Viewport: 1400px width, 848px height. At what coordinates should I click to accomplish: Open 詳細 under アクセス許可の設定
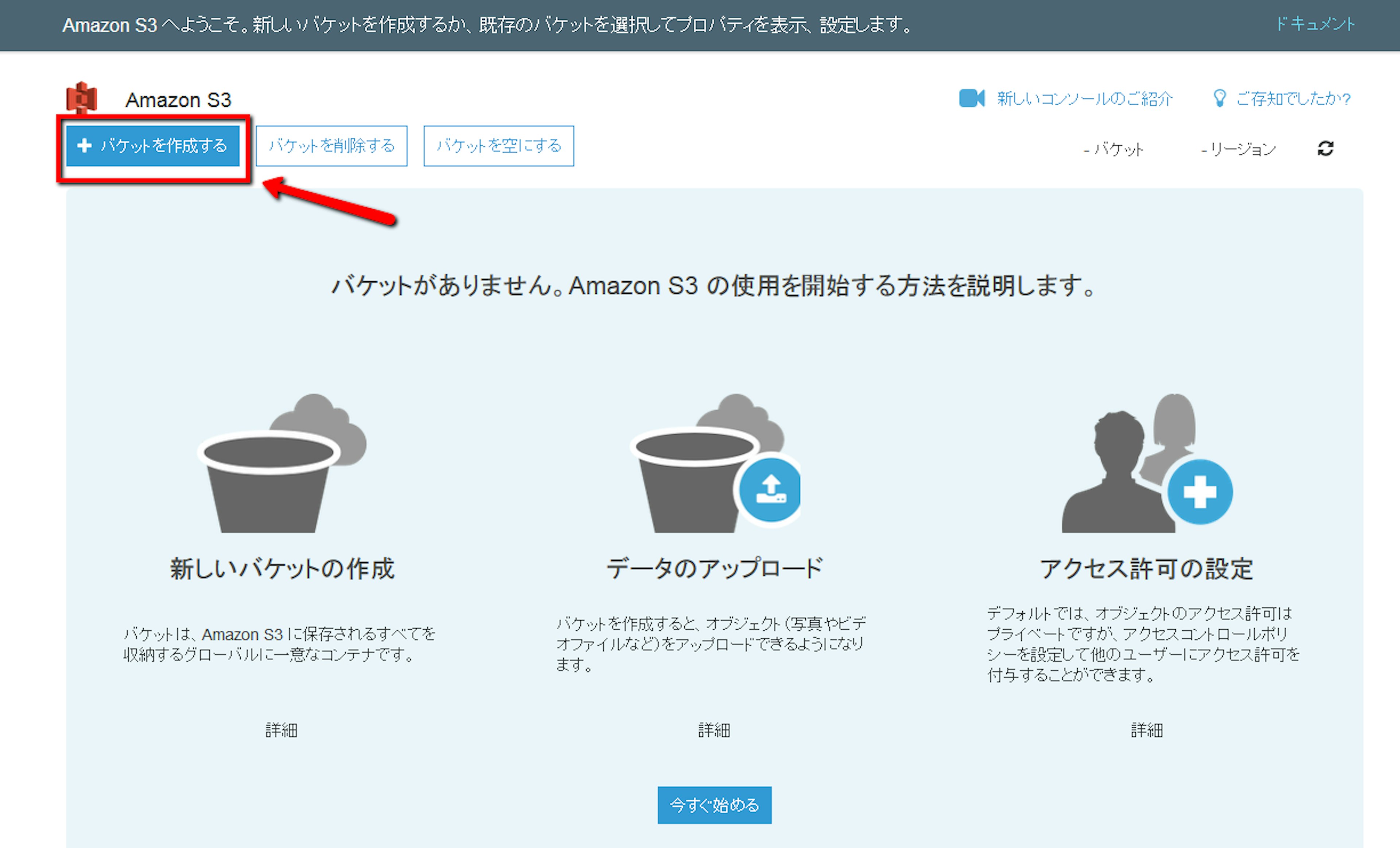[1147, 730]
